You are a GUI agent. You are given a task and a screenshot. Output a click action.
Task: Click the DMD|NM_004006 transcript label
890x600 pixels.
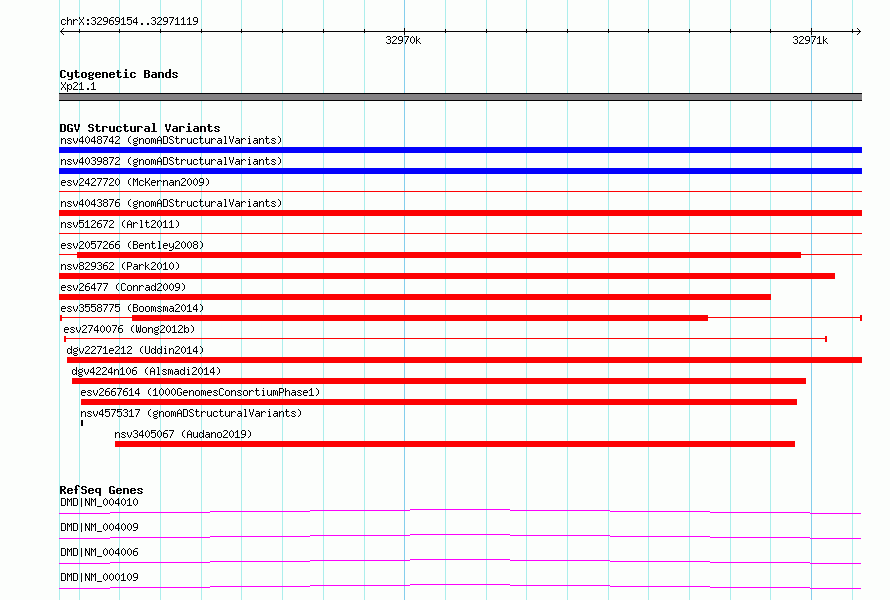[x=99, y=552]
